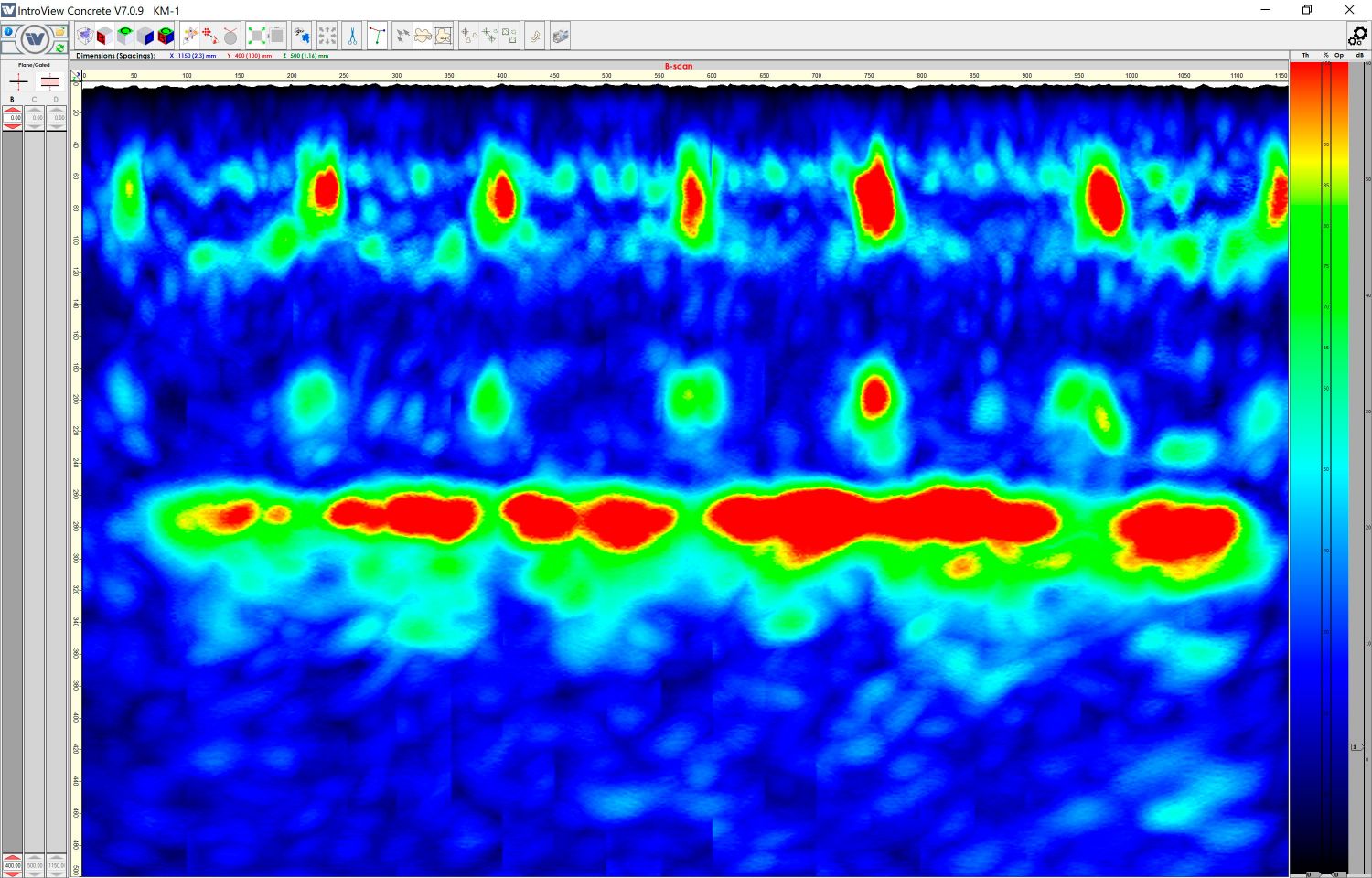The height and width of the screenshot is (878, 1372).
Task: Open file with the folder icon
Action: click(x=60, y=31)
